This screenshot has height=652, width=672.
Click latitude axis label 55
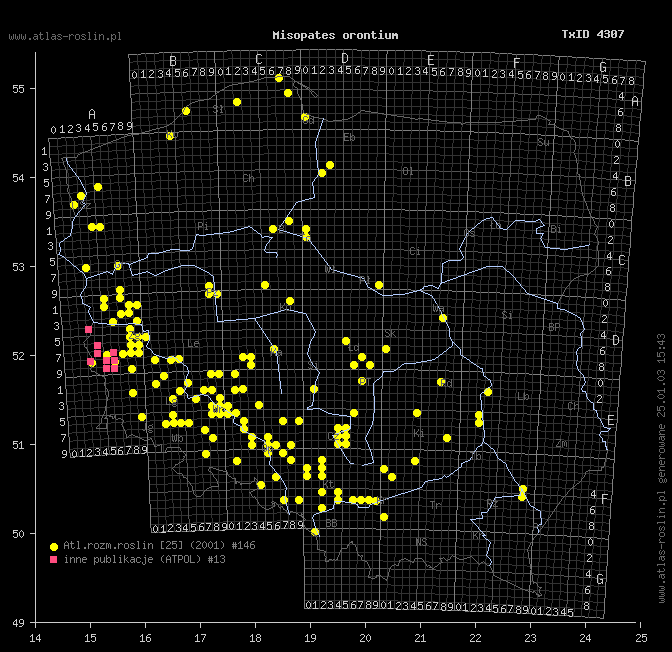click(18, 89)
